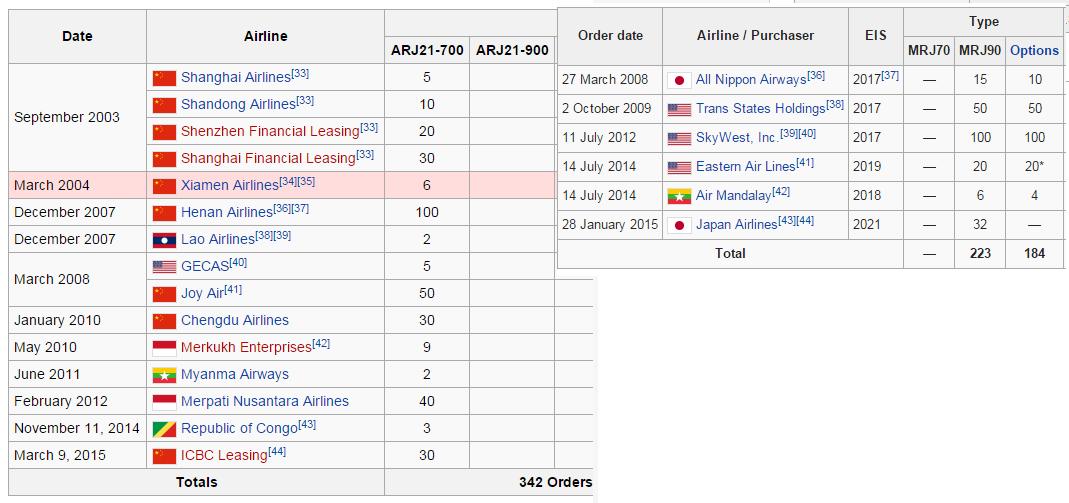Click the flag next to Republic of Congo
The image size is (1069, 503).
pyautogui.click(x=164, y=429)
